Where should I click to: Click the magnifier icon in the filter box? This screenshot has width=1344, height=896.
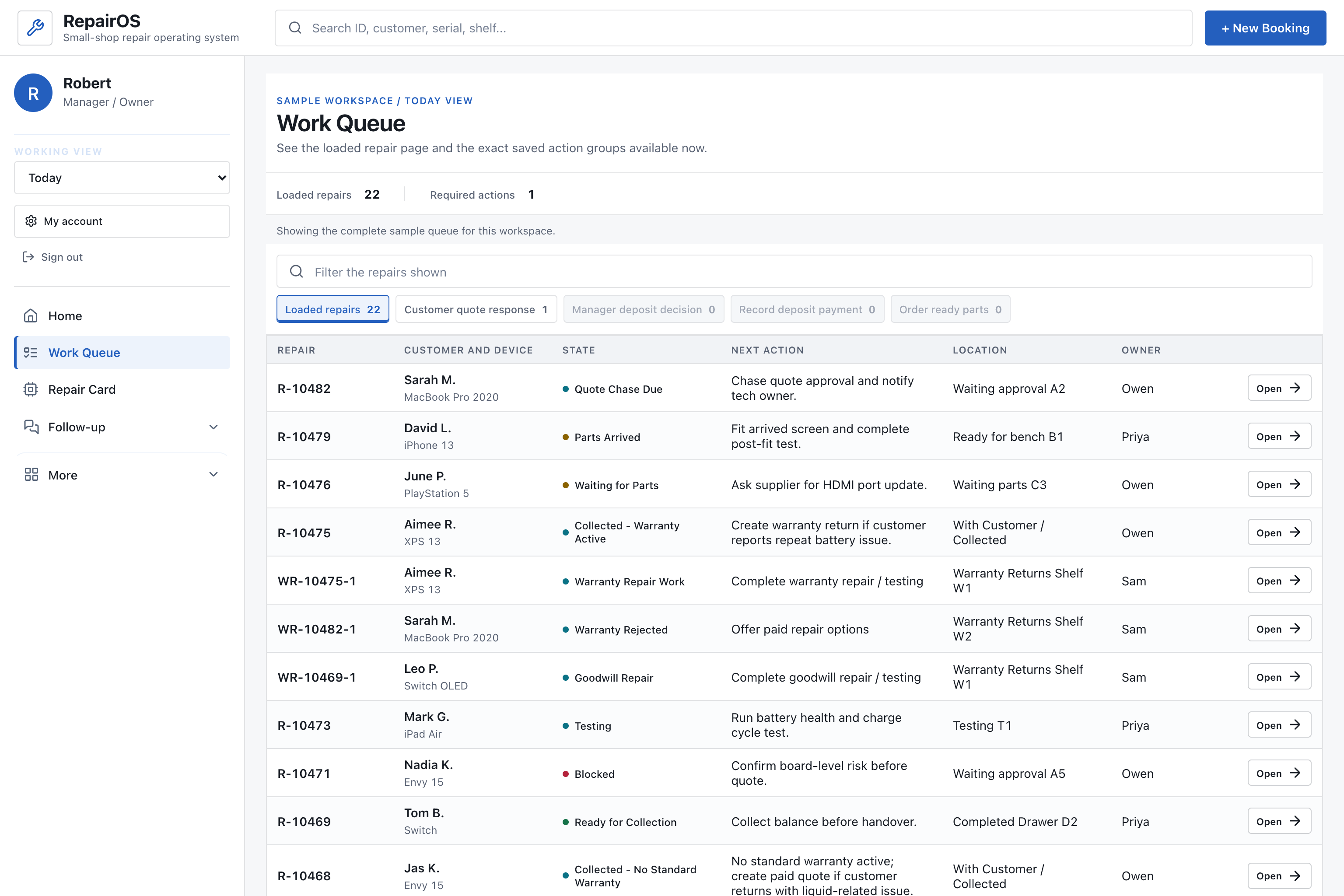(296, 271)
